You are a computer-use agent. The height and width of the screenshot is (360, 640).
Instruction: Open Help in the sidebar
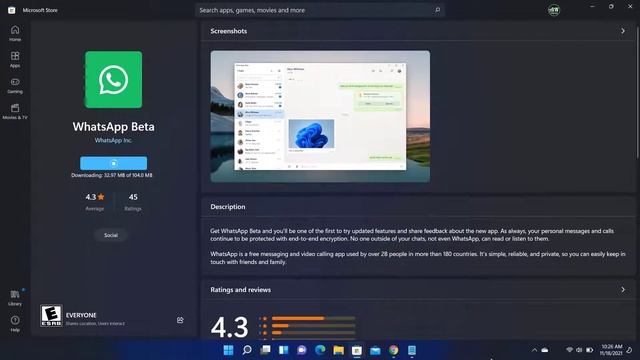click(15, 324)
